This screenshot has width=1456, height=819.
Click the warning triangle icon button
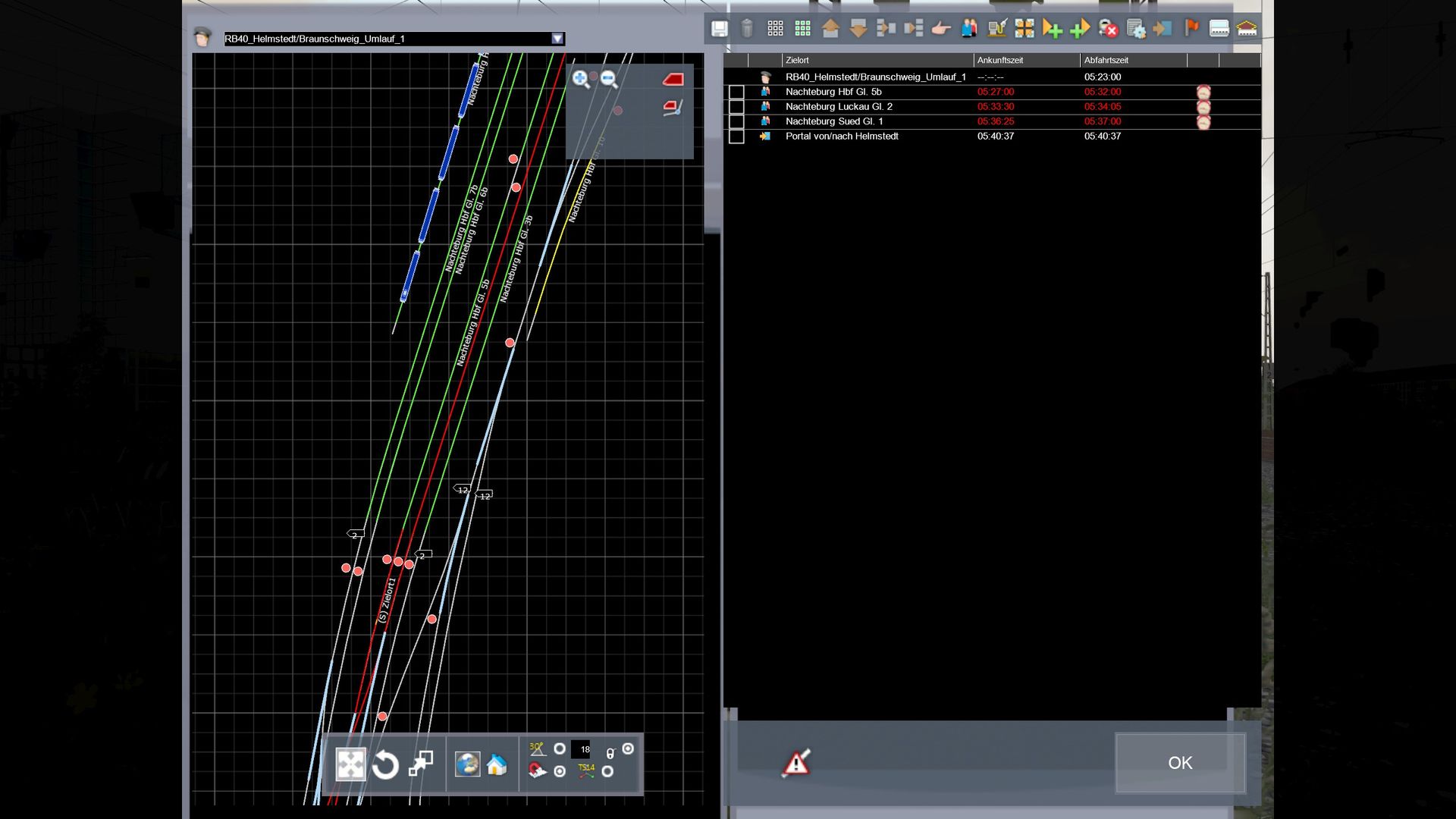coord(795,763)
